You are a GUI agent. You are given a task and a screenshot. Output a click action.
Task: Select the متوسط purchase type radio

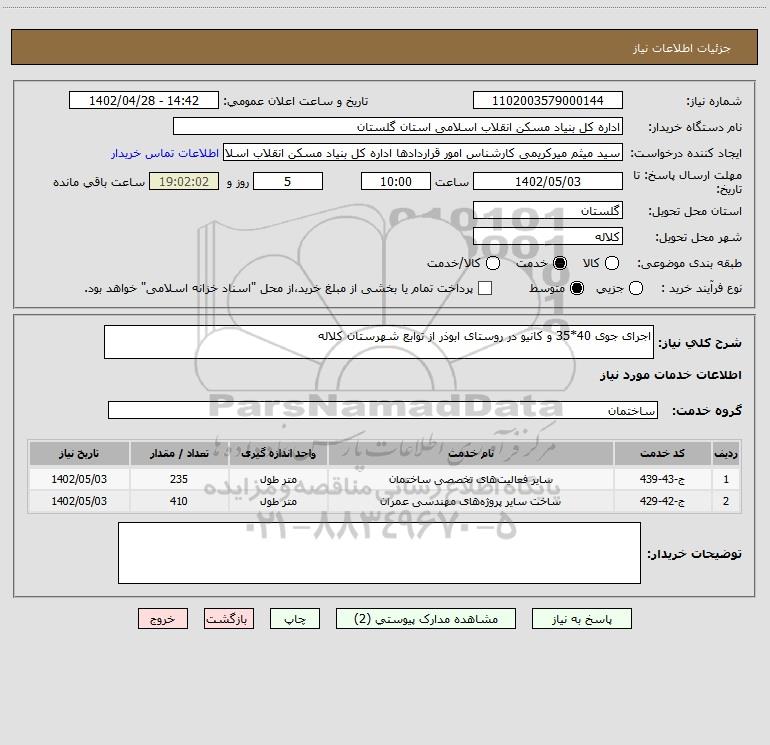pos(577,288)
